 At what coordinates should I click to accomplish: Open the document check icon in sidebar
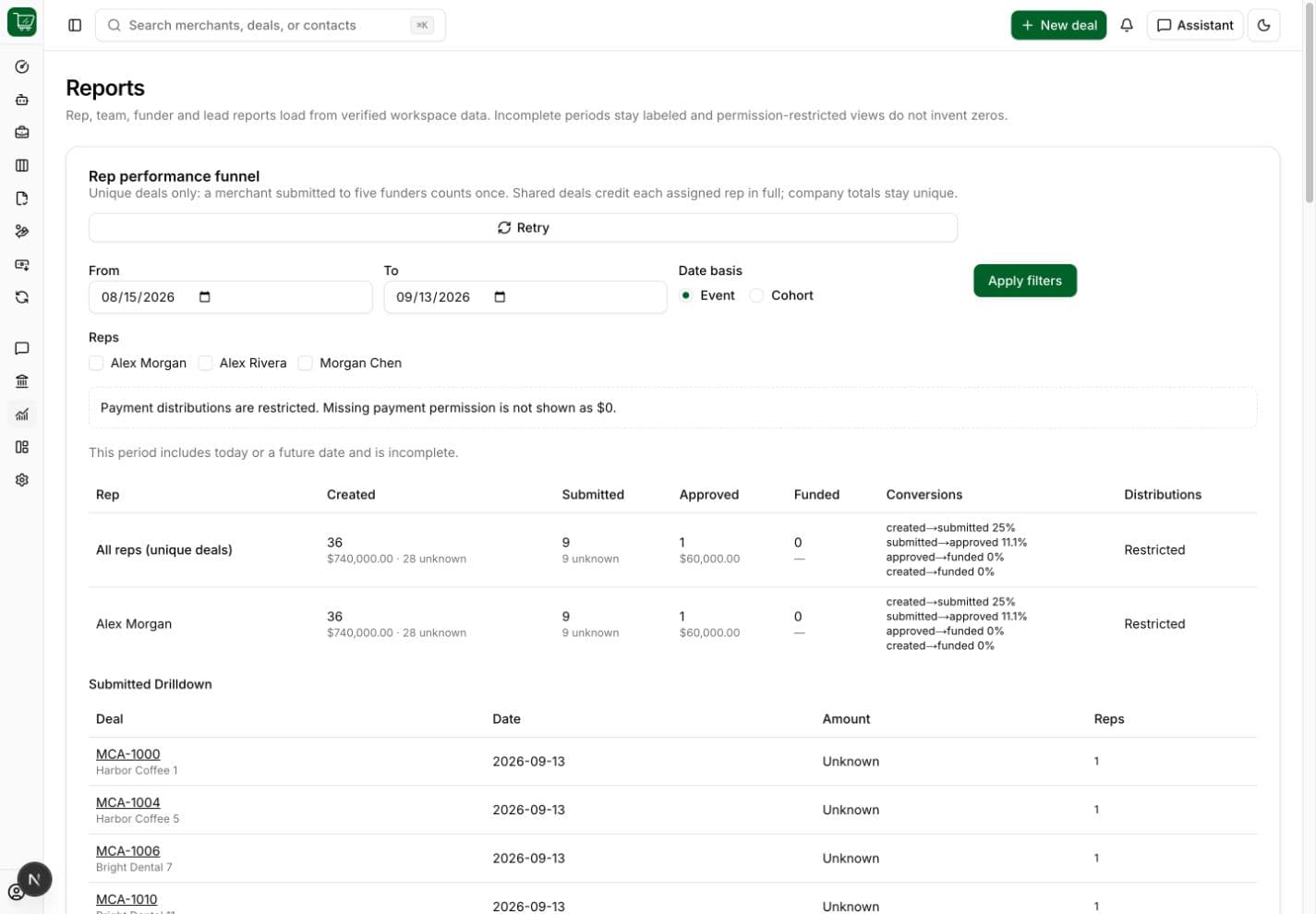click(22, 198)
